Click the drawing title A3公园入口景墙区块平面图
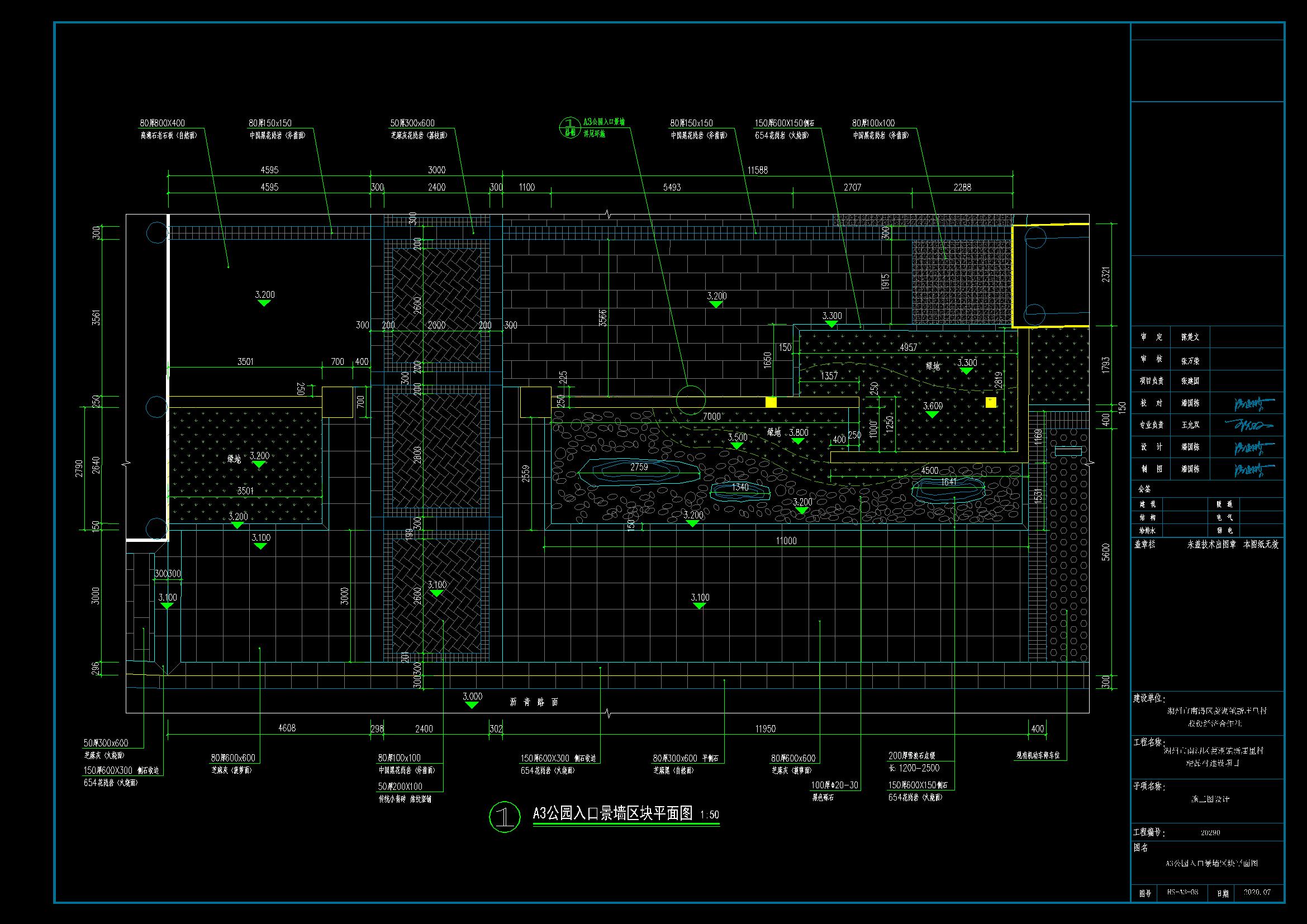 (612, 813)
